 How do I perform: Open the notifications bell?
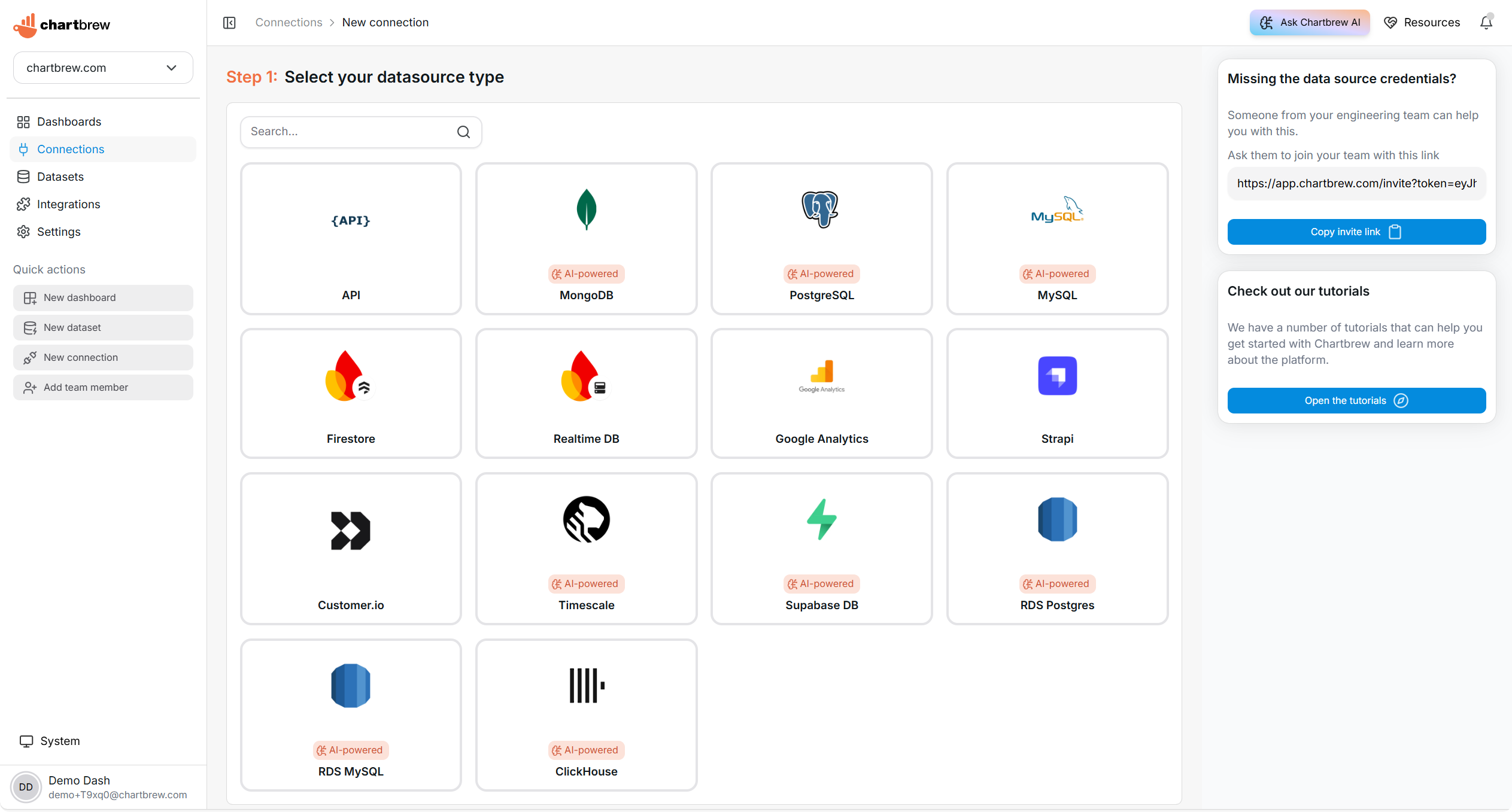[1486, 23]
